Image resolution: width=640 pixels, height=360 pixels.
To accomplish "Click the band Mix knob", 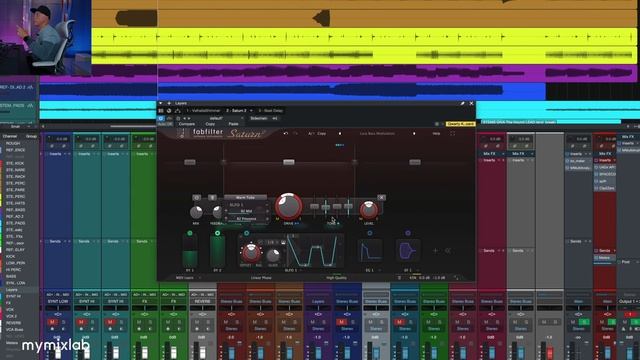I will point(196,212).
